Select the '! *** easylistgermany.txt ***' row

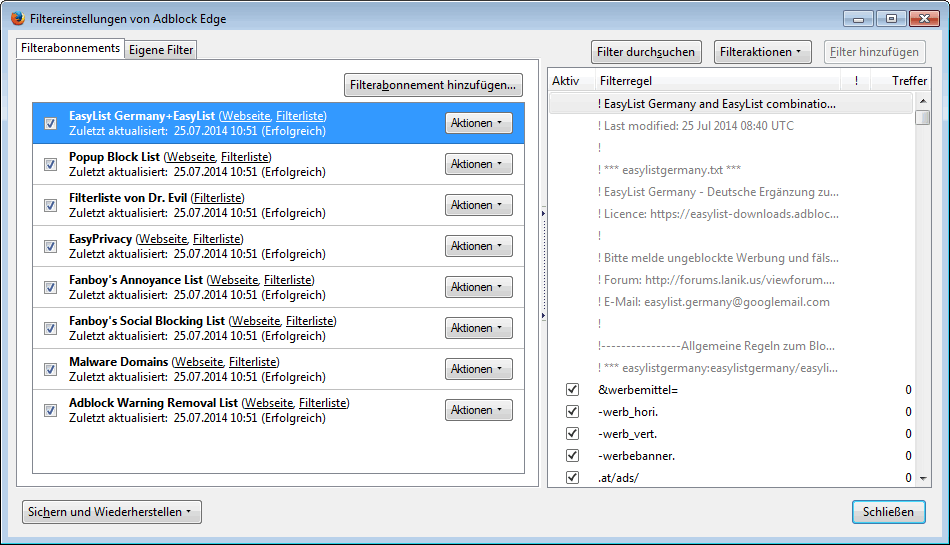click(x=731, y=170)
